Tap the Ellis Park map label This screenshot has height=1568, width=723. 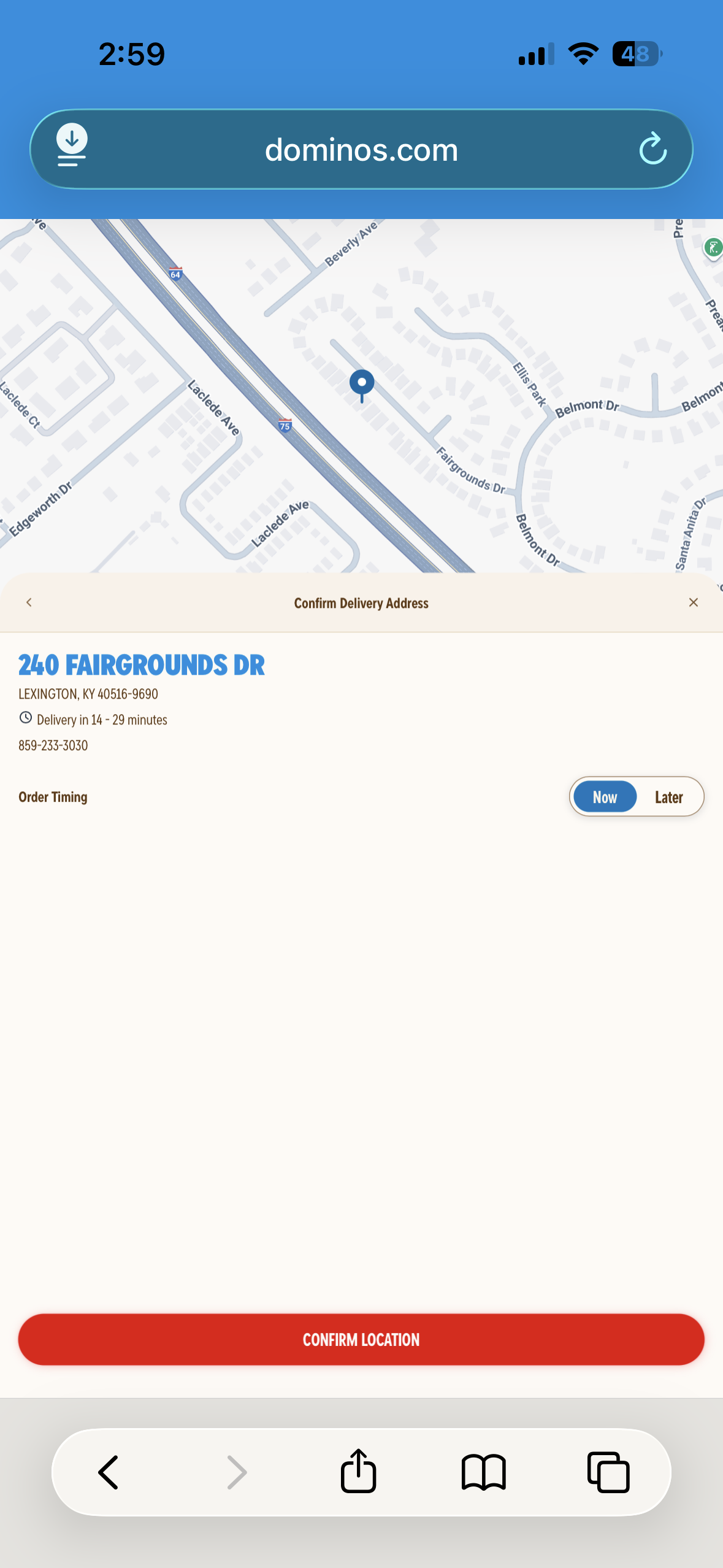[x=529, y=384]
